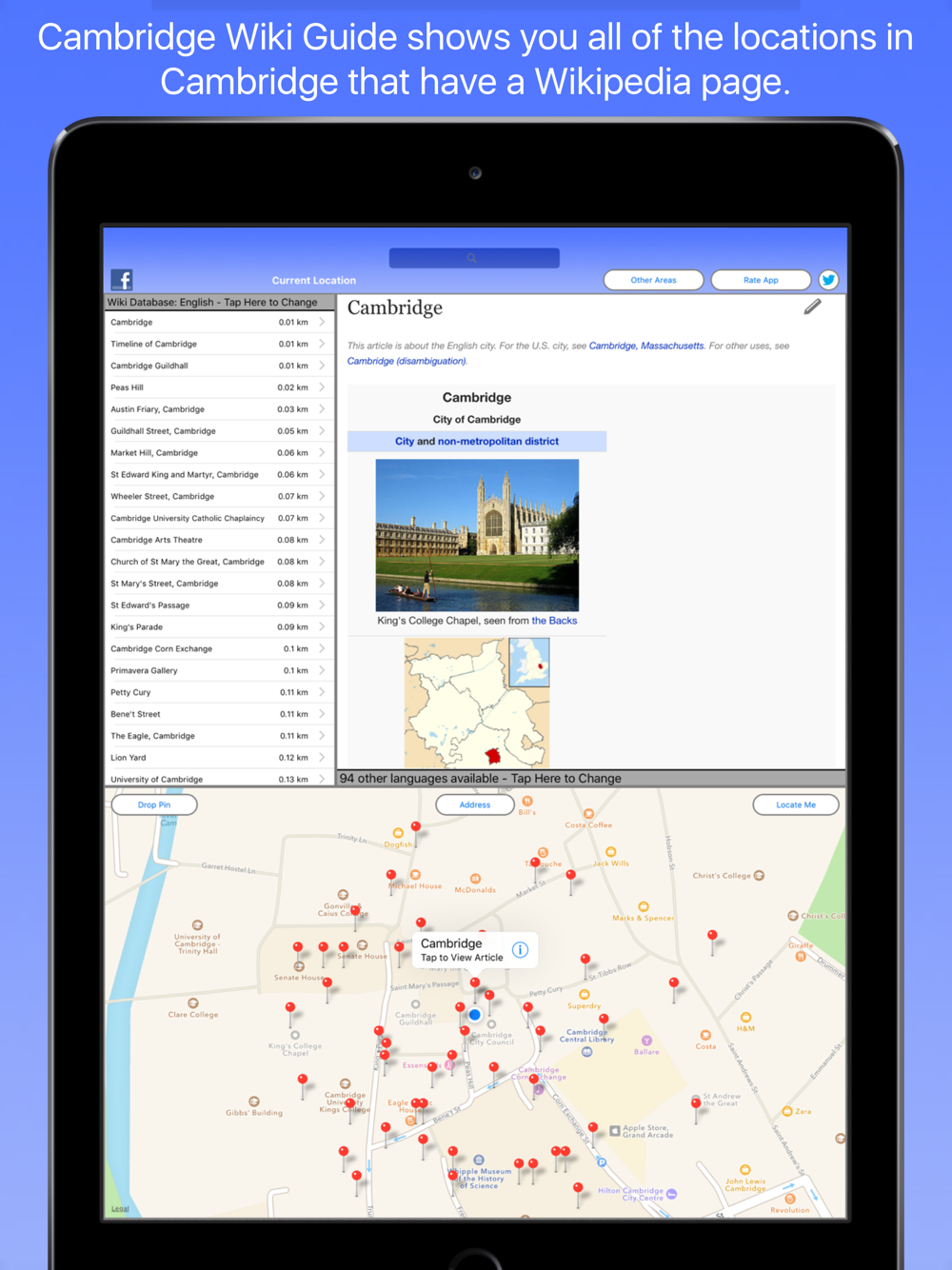
Task: Open the Petty Cury list entry
Action: (x=218, y=692)
